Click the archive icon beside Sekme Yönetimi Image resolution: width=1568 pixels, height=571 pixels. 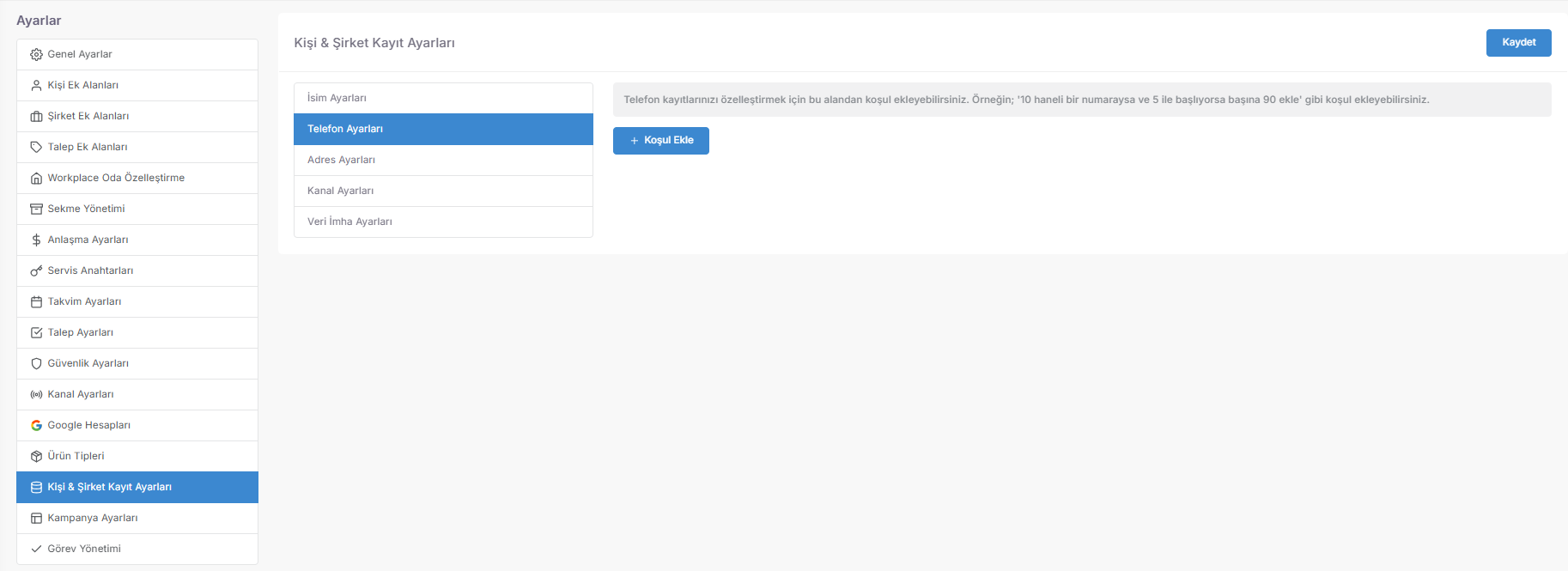coord(36,209)
